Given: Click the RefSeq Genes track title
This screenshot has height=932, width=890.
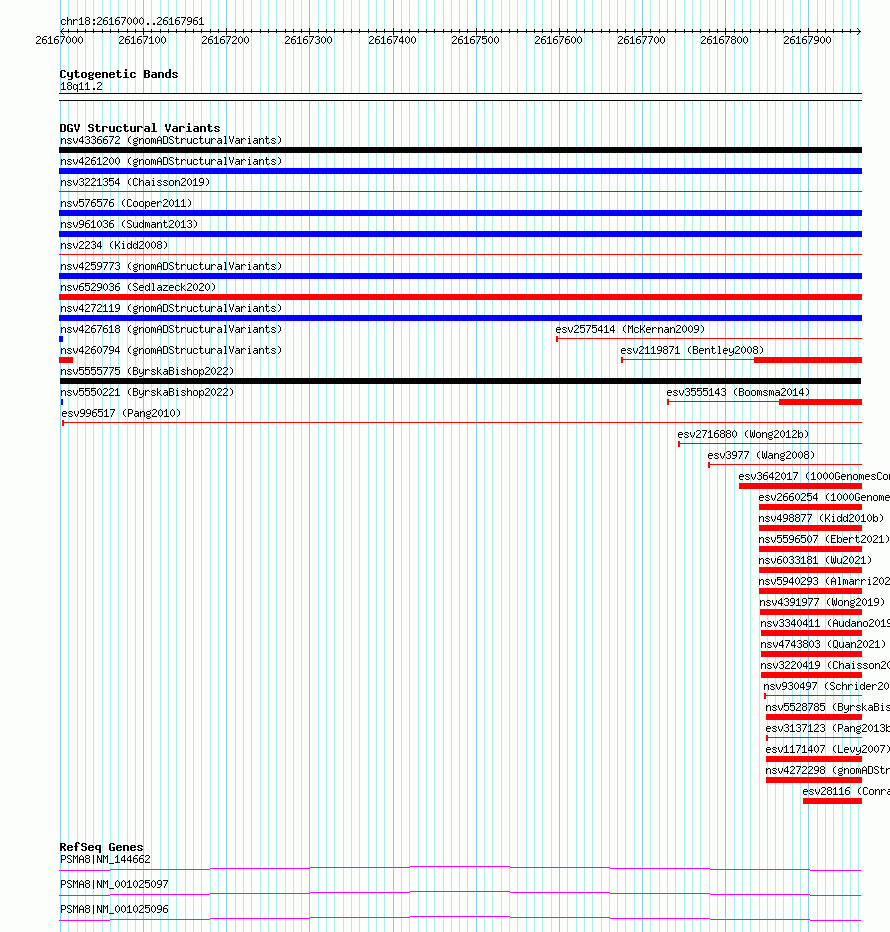Looking at the screenshot, I should tap(101, 847).
